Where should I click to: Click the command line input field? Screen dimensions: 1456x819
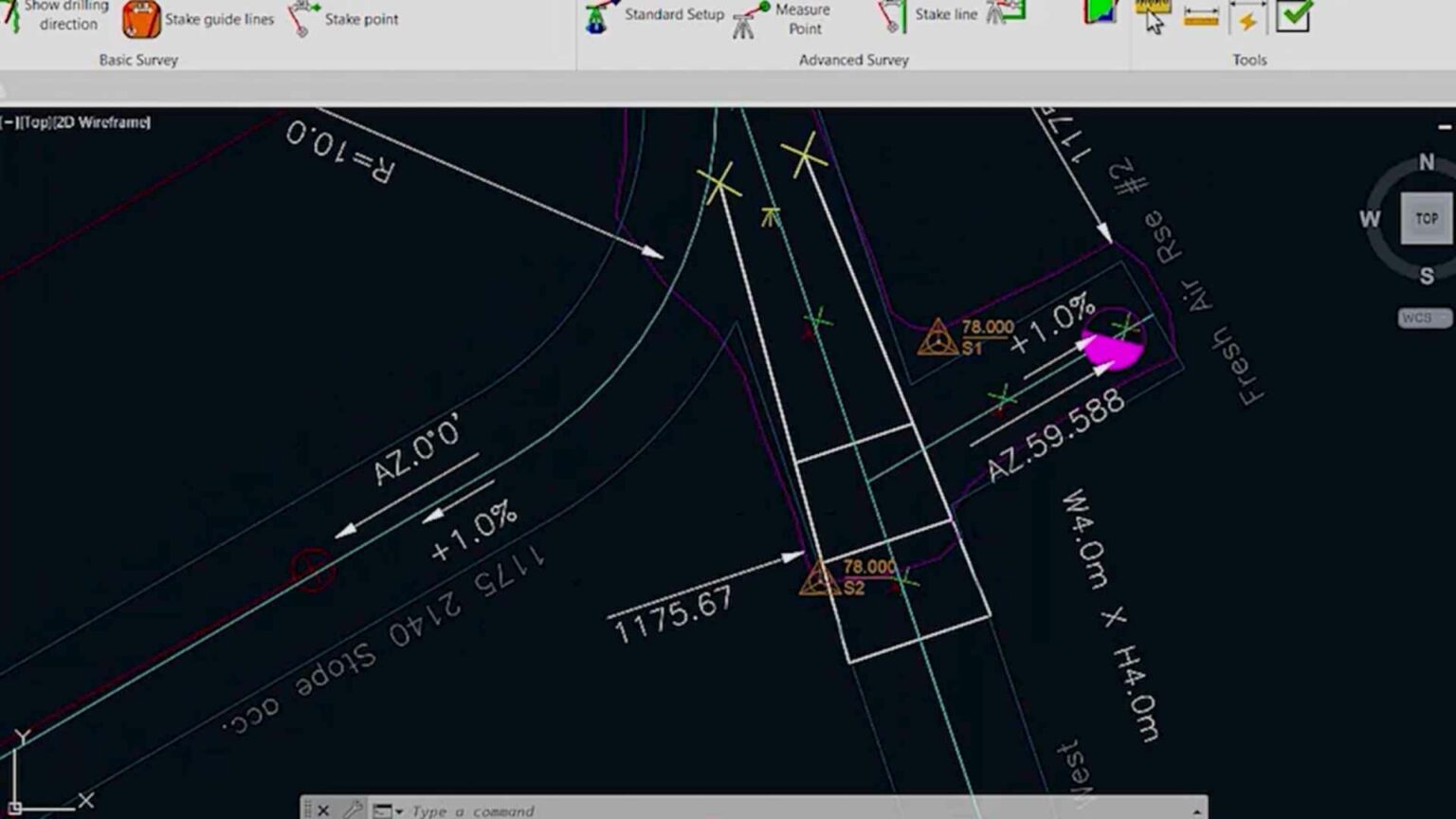coord(758,810)
